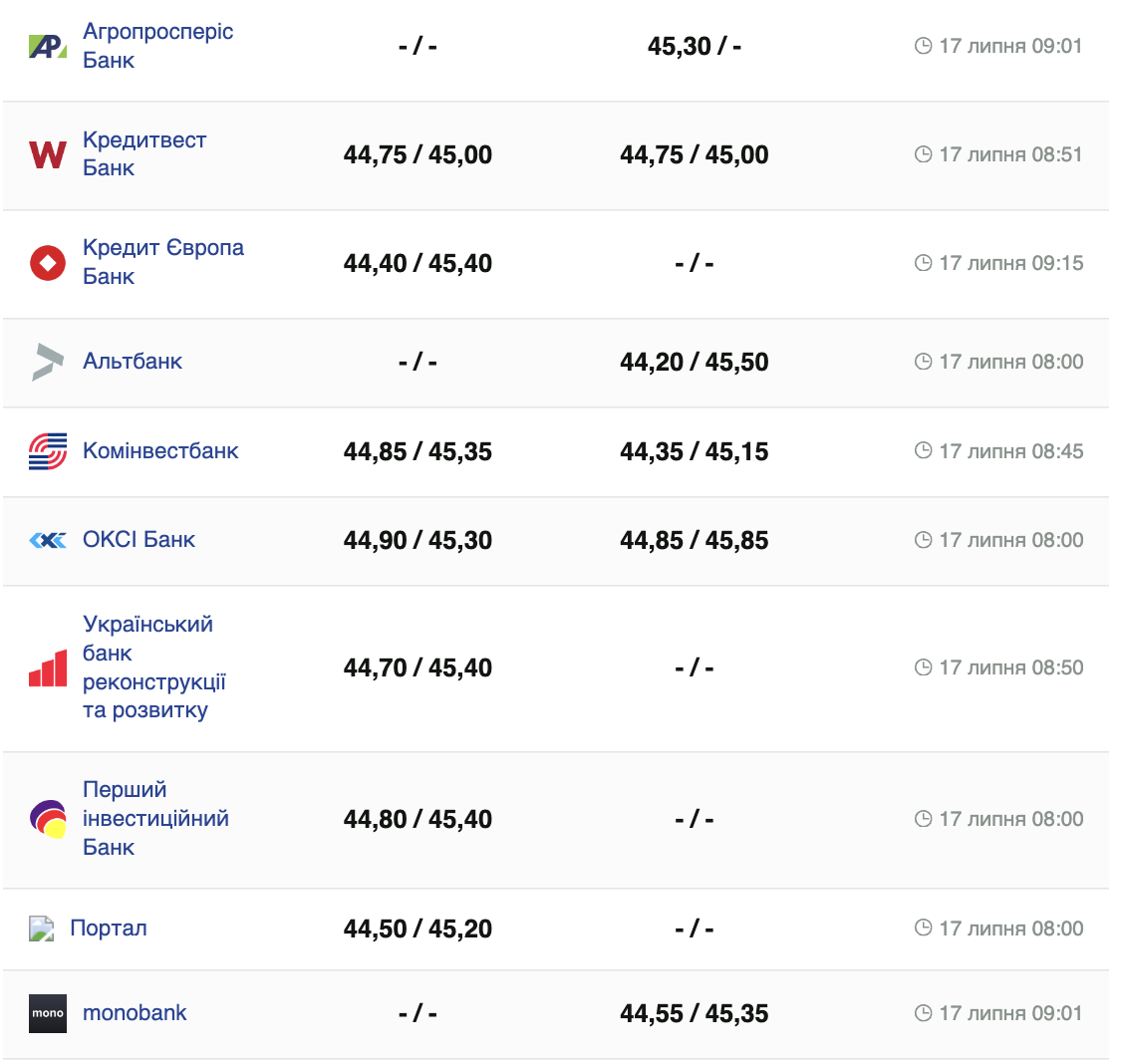Viewport: 1122px width, 1064px height.
Task: Open the monobank link
Action: pos(135,1013)
